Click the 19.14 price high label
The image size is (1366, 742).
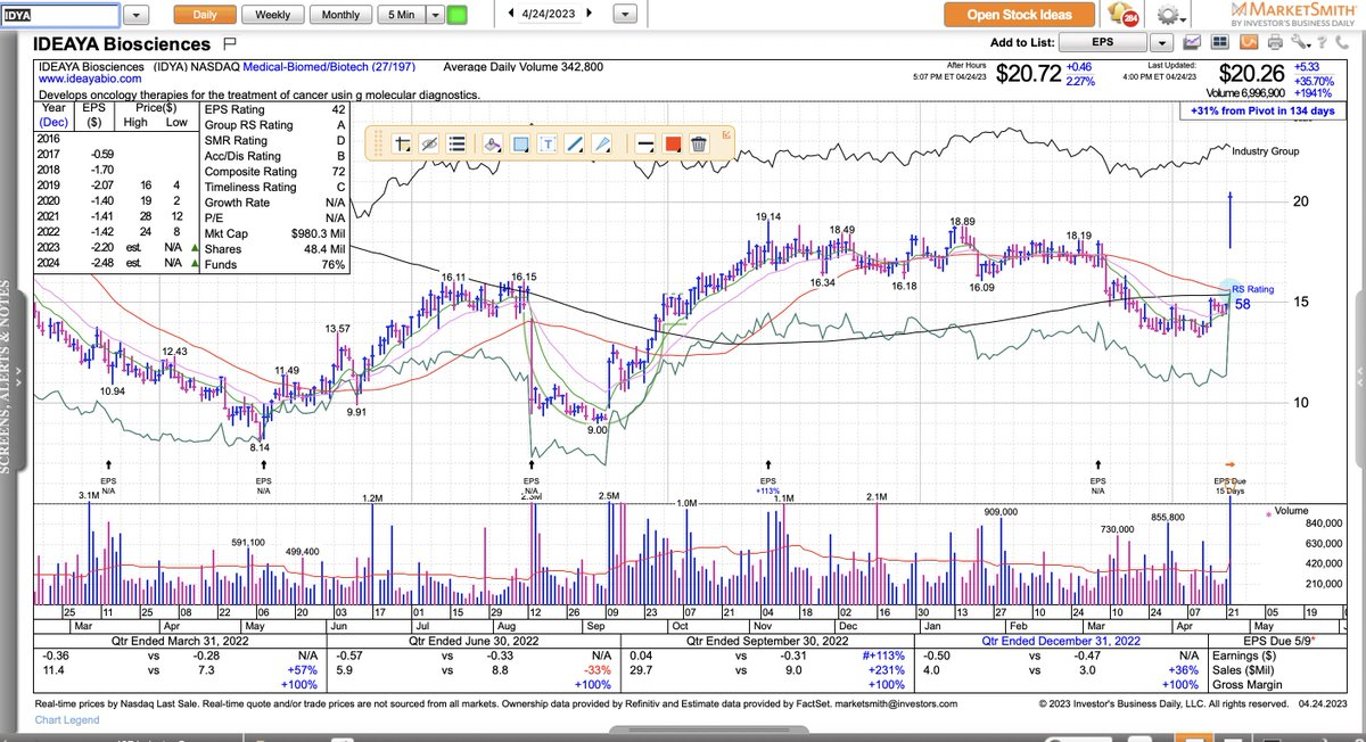[768, 216]
